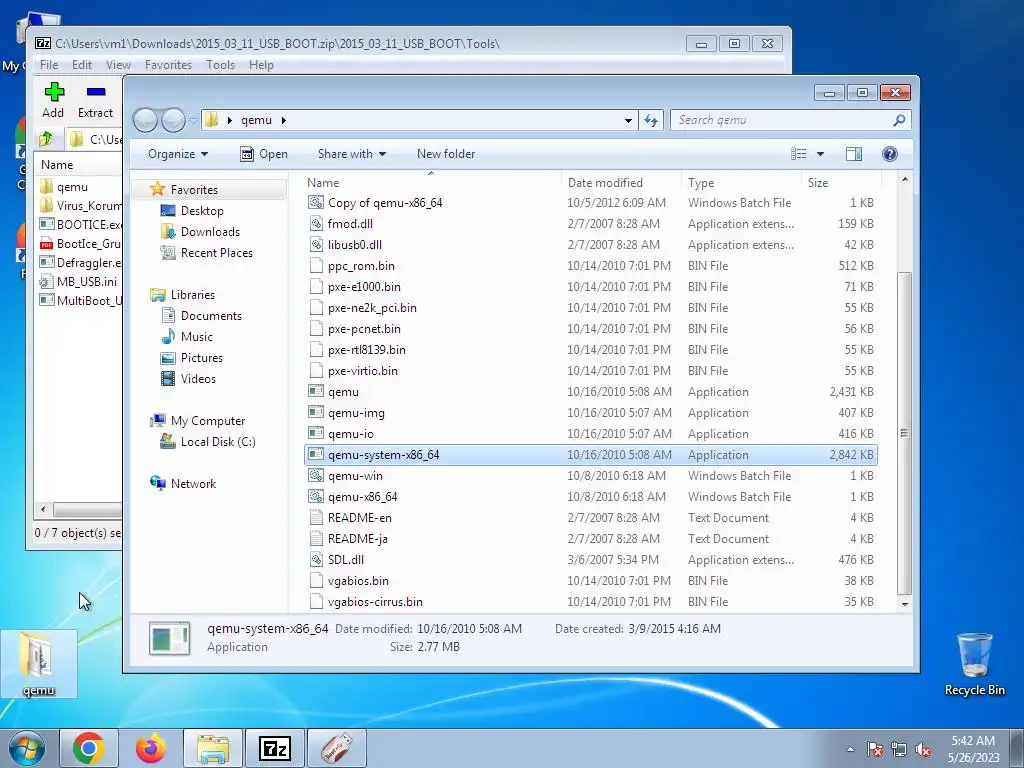
Task: Click the 7-Zip up-folder arrow icon
Action: [x=46, y=138]
